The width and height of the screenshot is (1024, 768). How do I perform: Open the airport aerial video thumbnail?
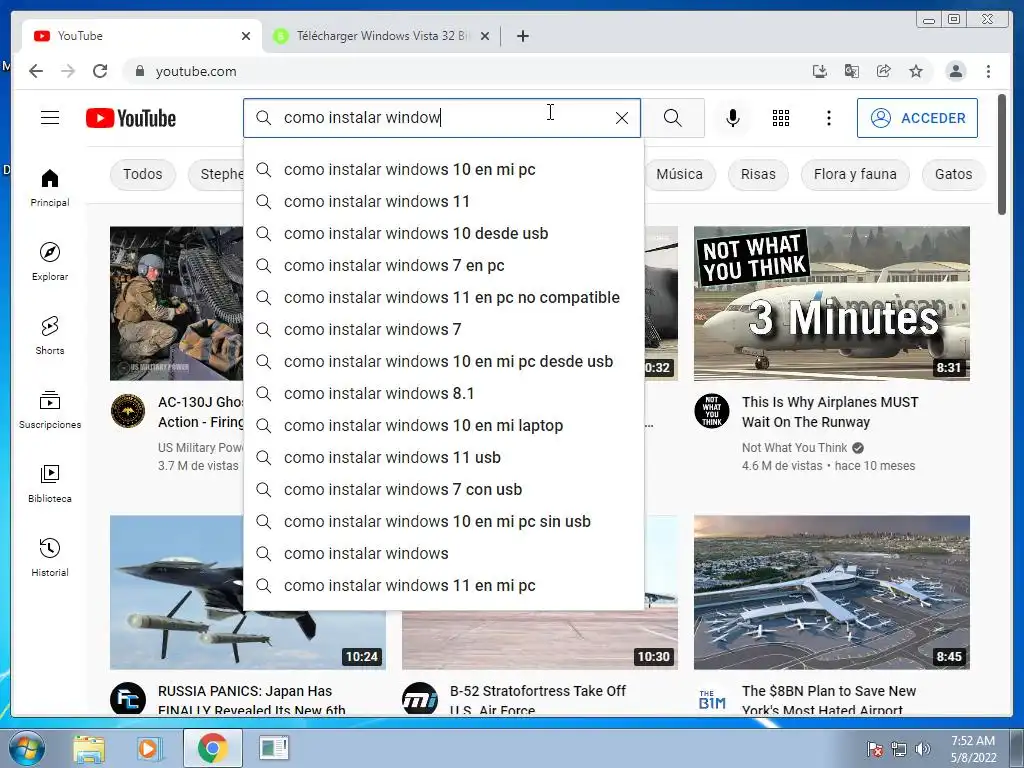pos(831,592)
